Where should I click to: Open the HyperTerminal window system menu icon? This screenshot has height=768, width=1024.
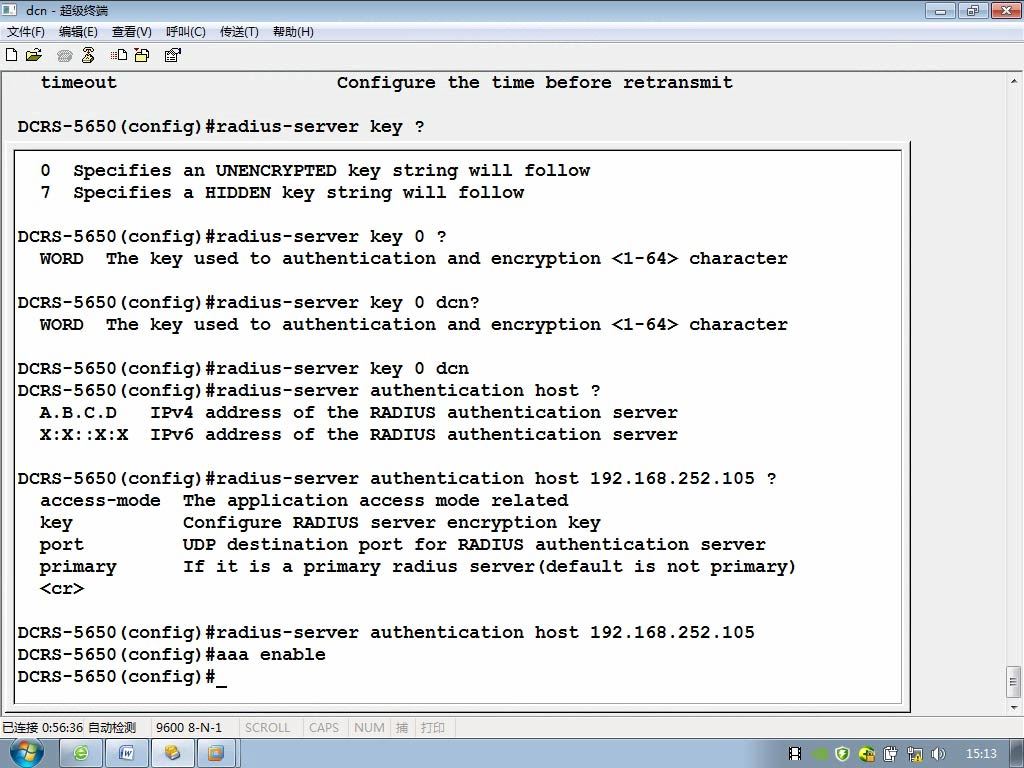pos(10,9)
